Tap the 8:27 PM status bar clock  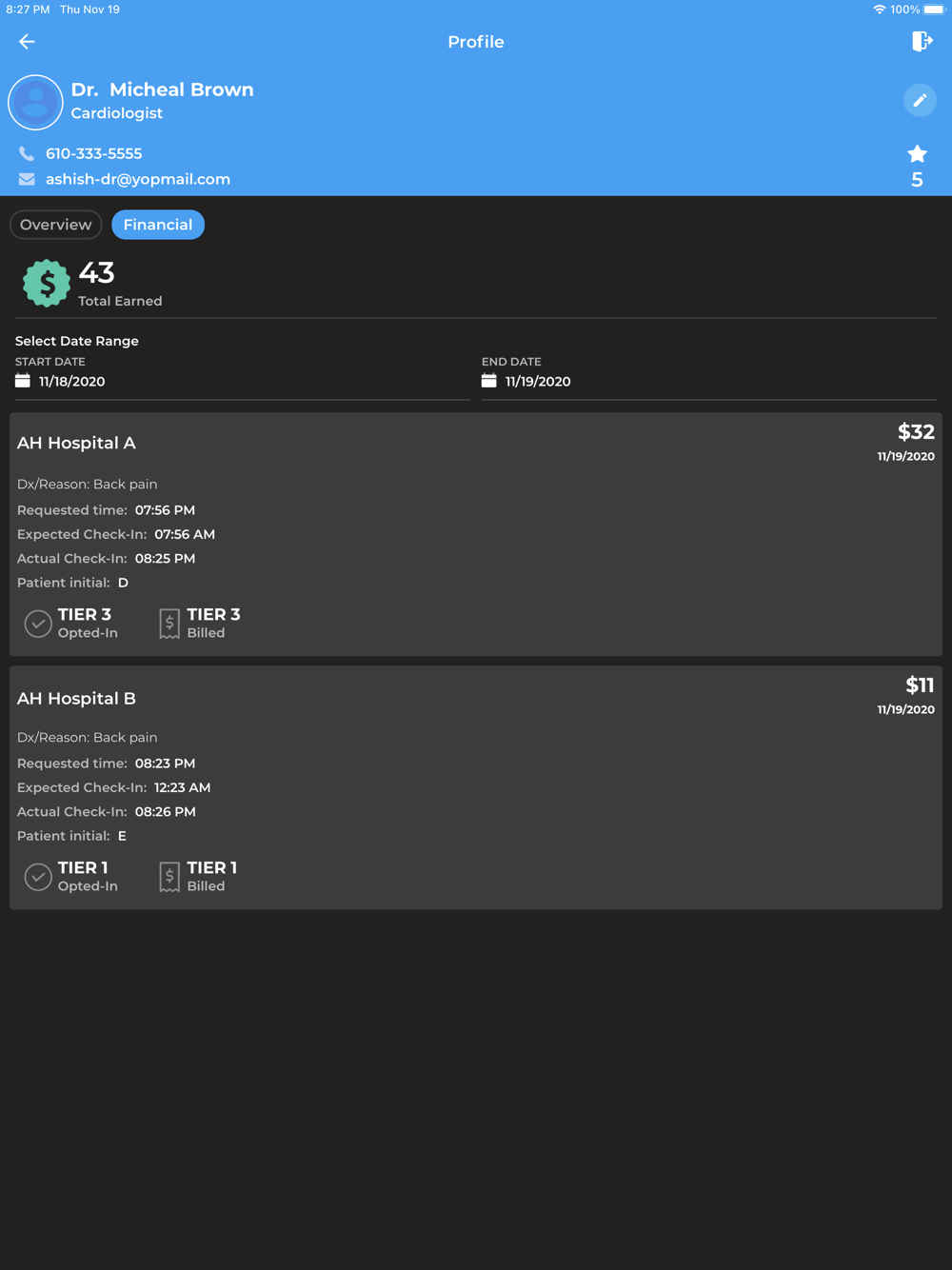coord(28,10)
